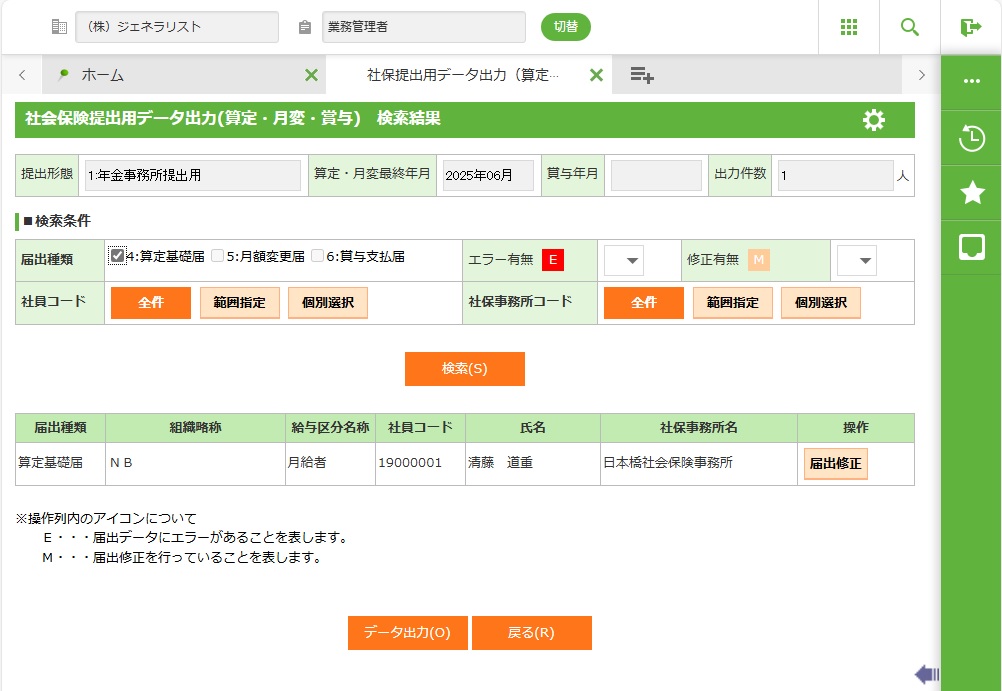
Task: Open history clock icon in sidebar
Action: [971, 139]
